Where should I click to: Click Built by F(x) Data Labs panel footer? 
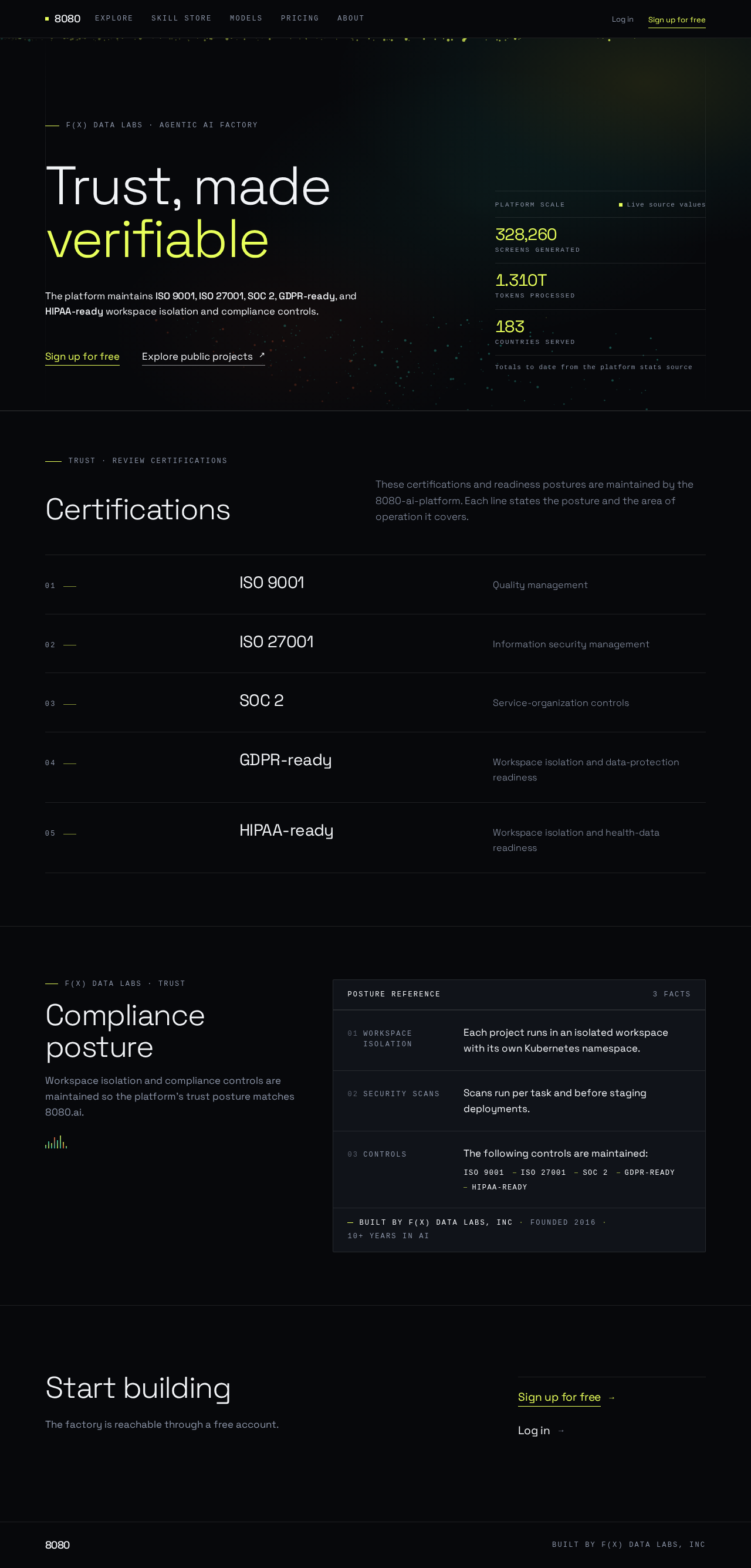click(519, 1229)
